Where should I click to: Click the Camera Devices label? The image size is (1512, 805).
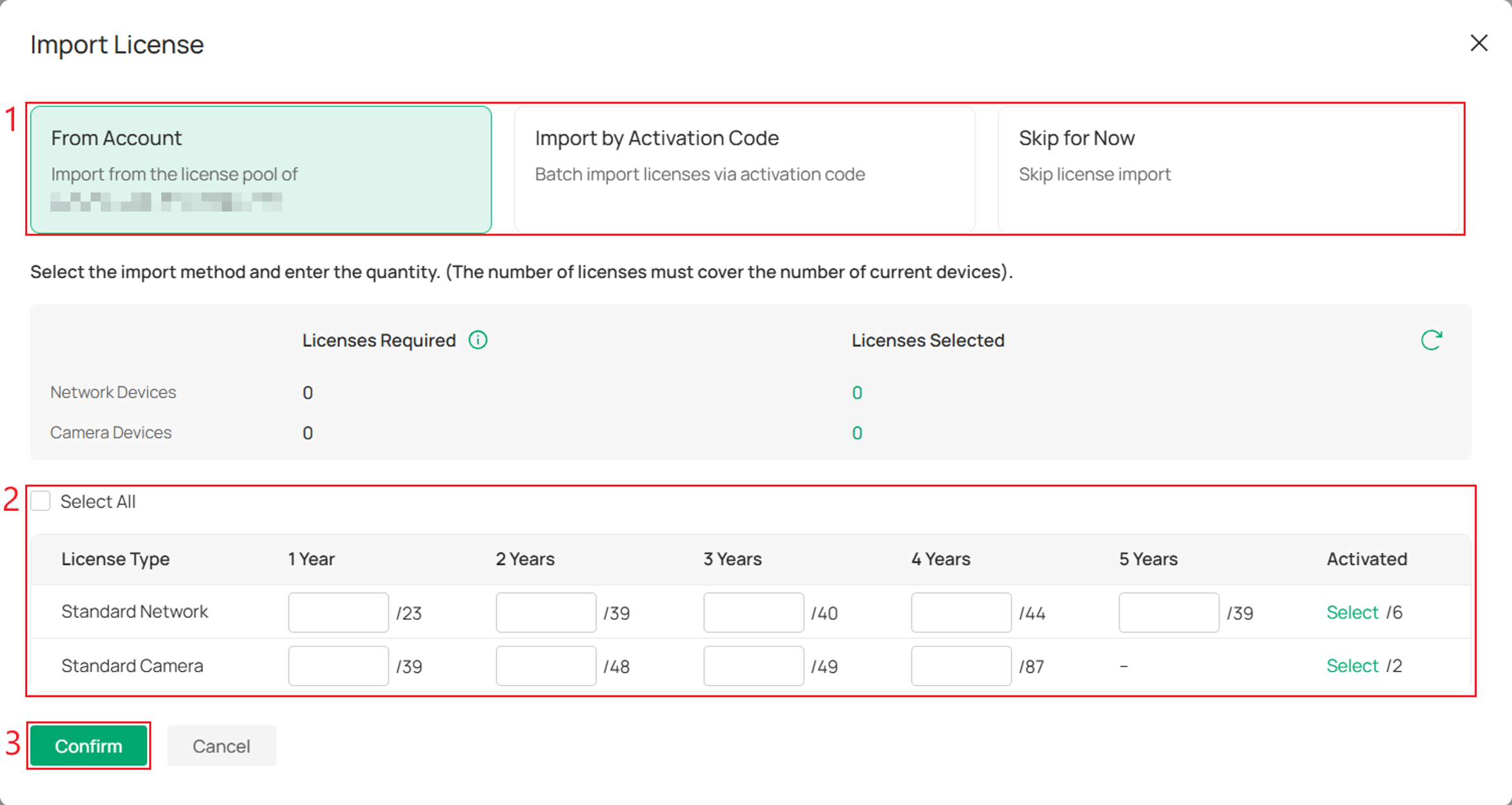[x=111, y=432]
